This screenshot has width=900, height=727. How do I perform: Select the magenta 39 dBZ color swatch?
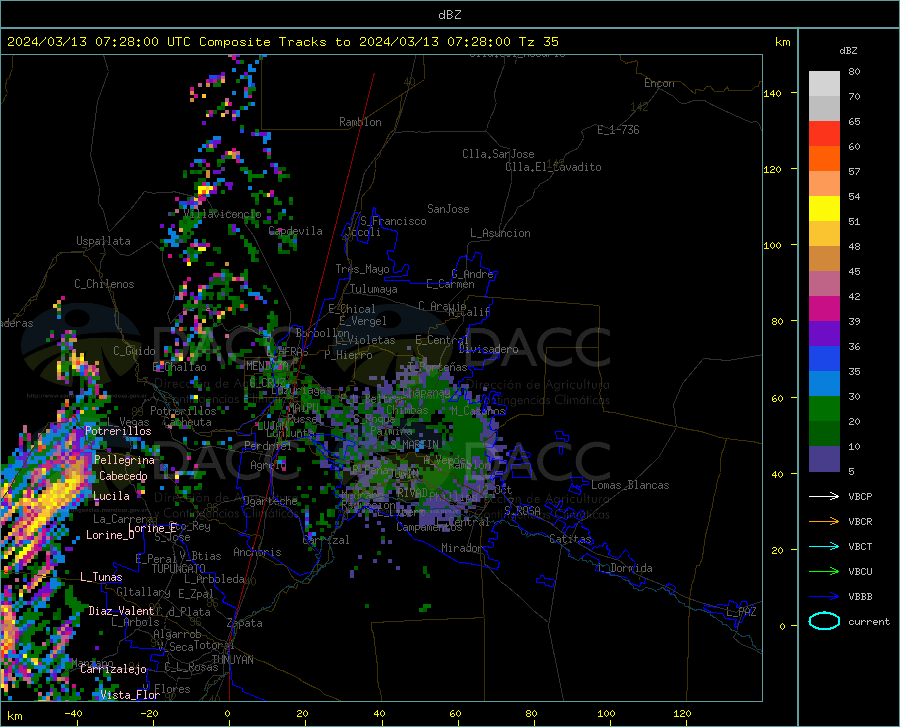click(824, 309)
